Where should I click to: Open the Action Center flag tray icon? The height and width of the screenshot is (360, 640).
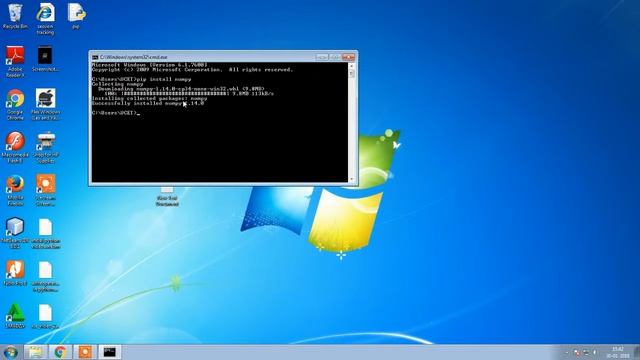577,353
